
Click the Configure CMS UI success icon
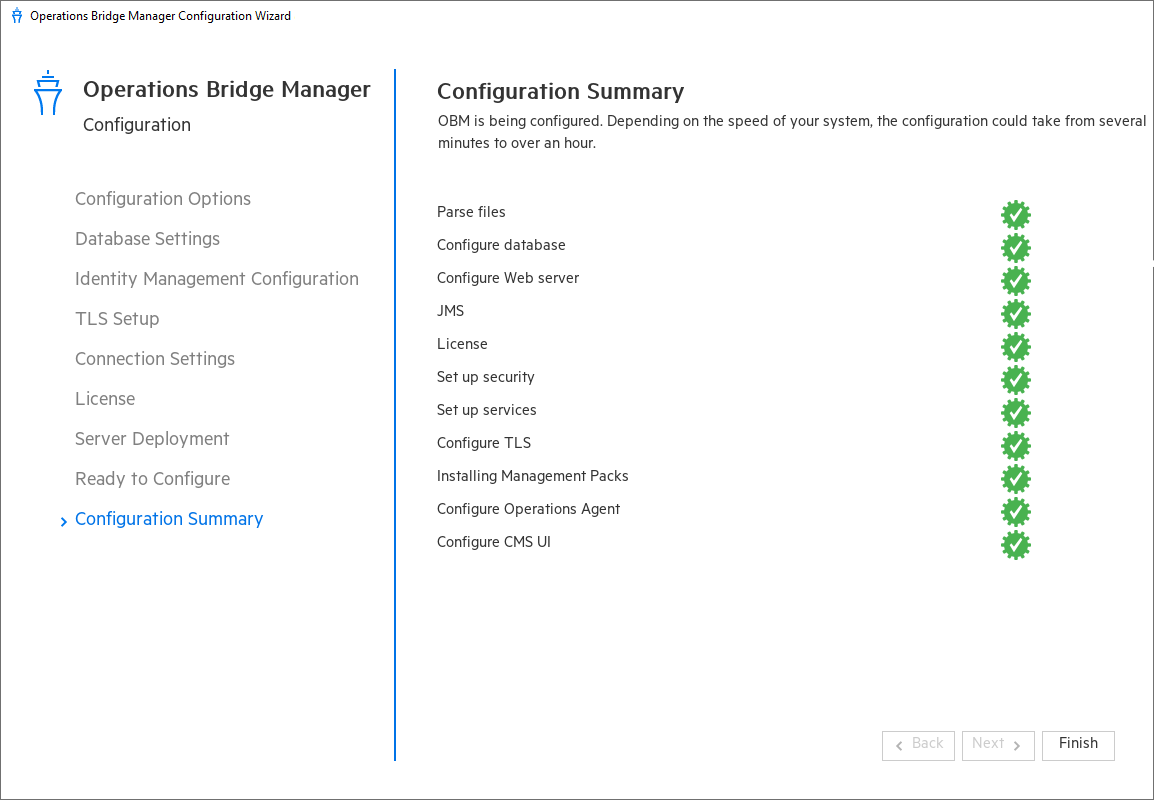point(1016,545)
